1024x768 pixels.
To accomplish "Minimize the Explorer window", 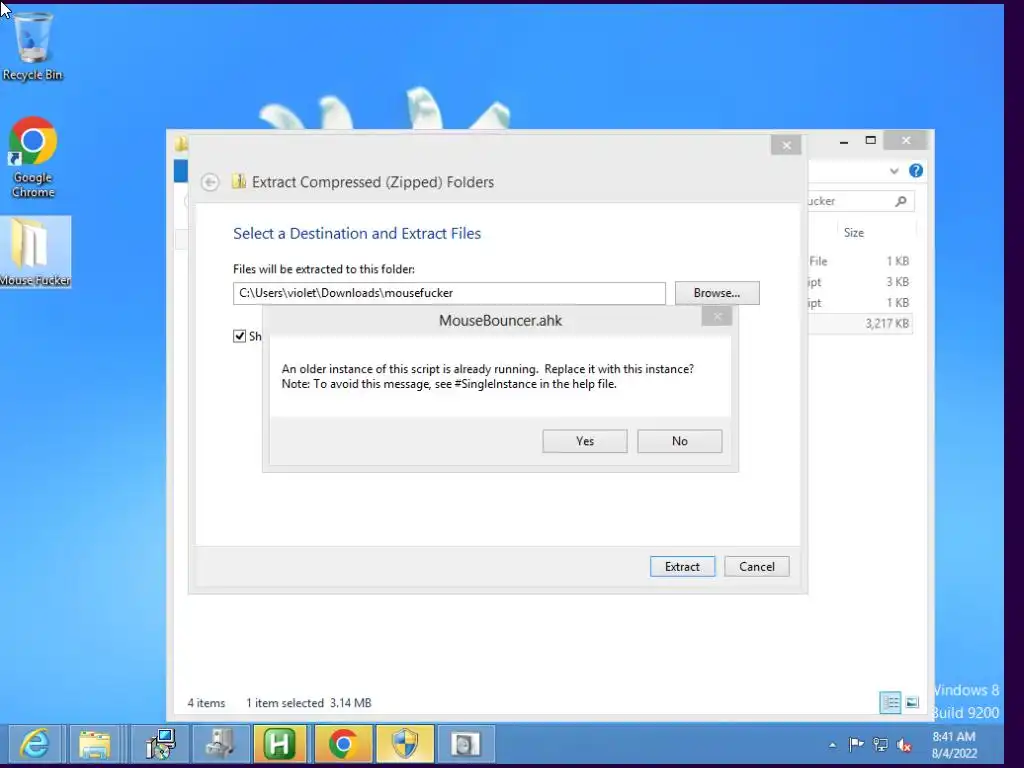I will (844, 140).
